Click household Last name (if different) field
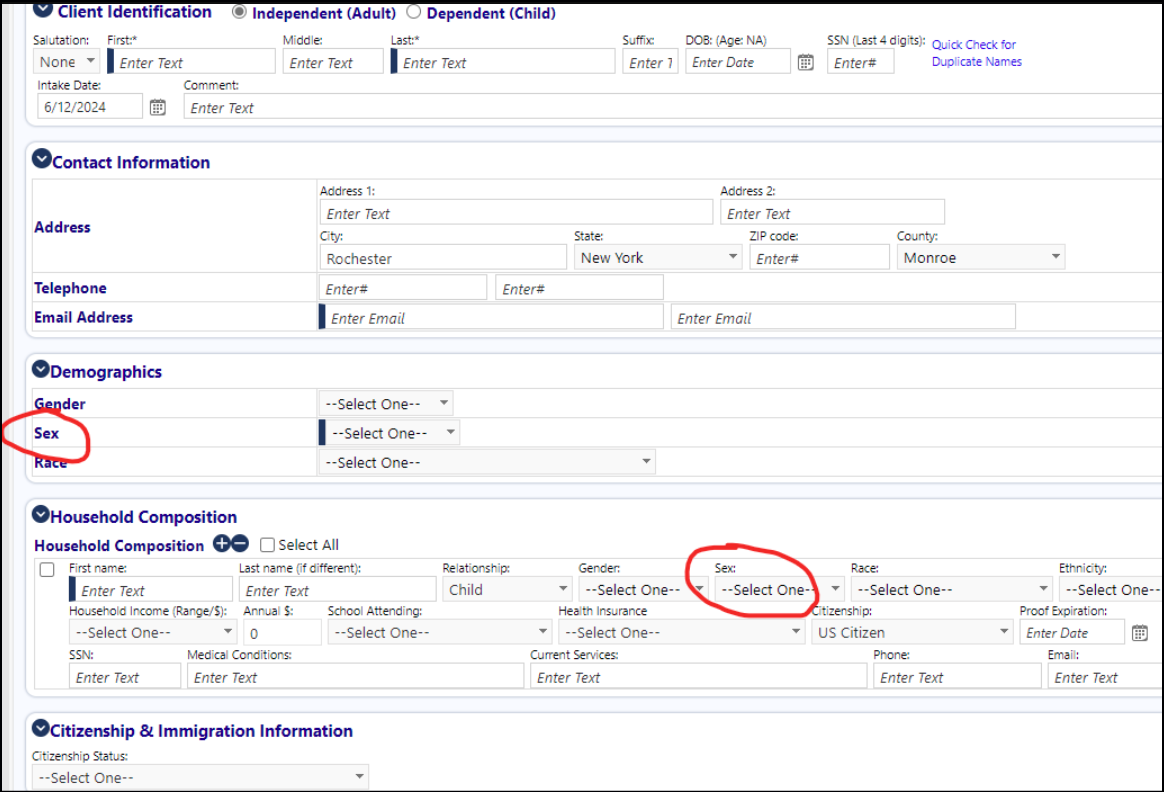The height and width of the screenshot is (792, 1164). [337, 589]
